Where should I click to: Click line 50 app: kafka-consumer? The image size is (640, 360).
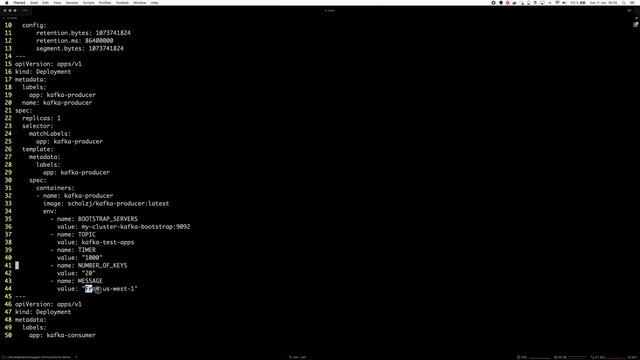coord(62,335)
